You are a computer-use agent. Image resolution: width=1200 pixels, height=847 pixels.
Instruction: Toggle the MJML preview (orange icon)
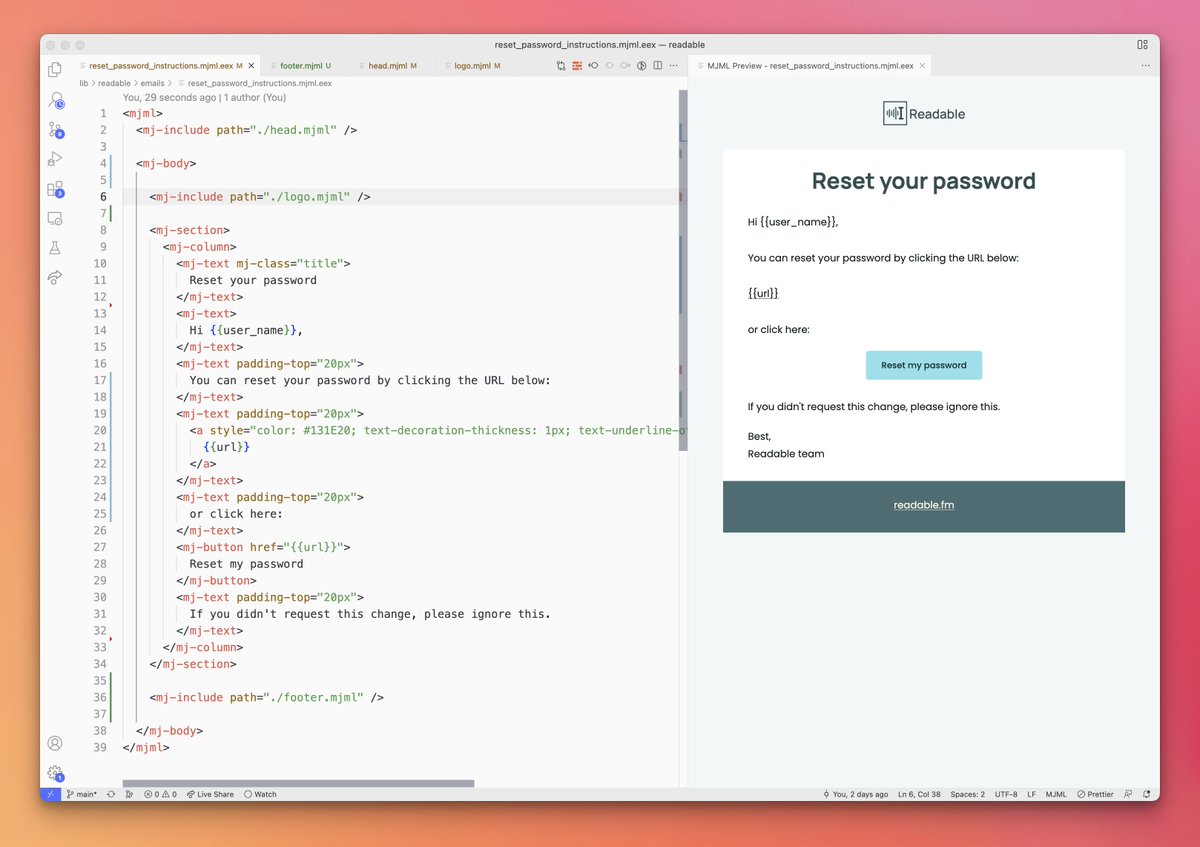[578, 65]
